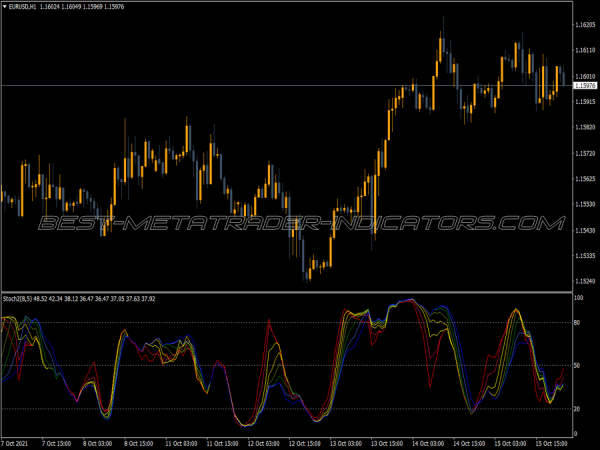The image size is (600, 450).
Task: Click the highlighted current price tag 1.15976
Action: tap(585, 86)
